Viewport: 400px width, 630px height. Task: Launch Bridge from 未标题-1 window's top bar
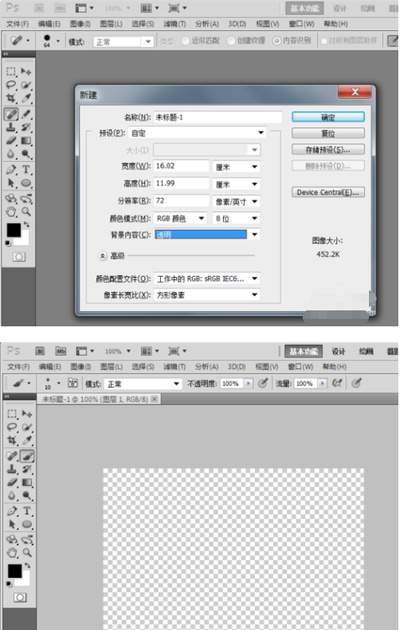coord(40,351)
